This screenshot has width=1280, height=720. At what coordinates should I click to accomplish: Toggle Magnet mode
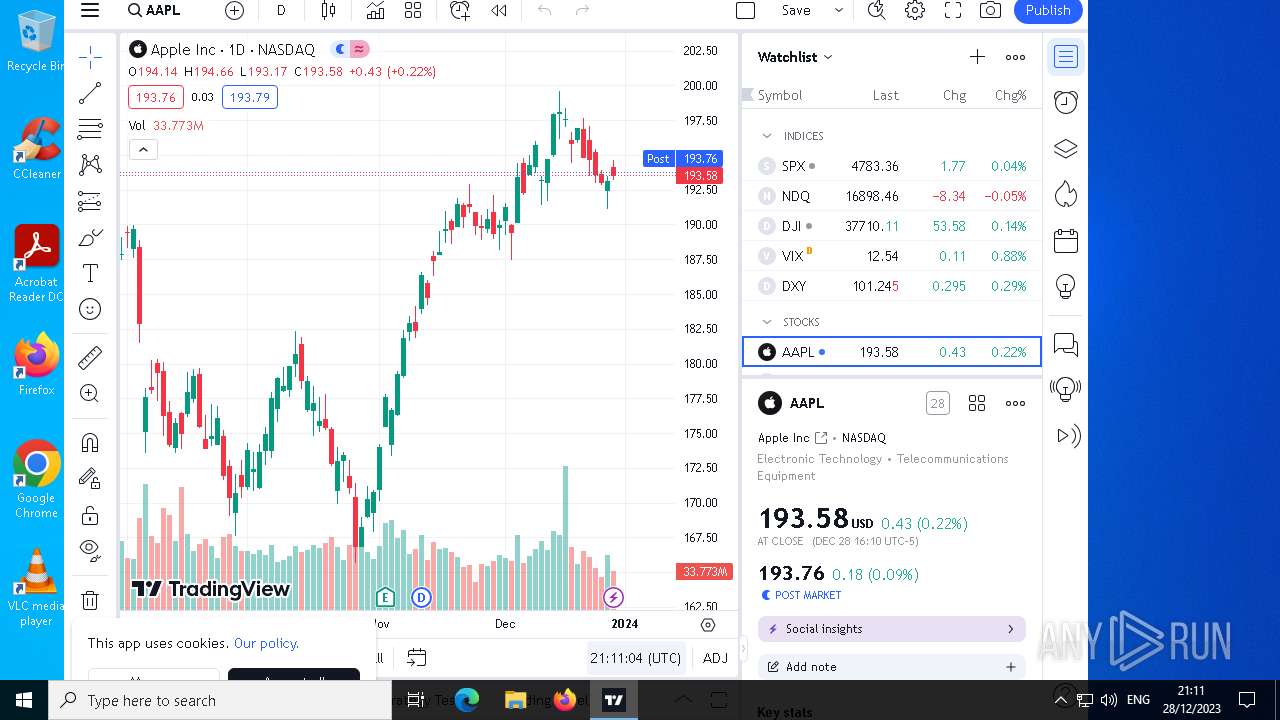click(90, 442)
